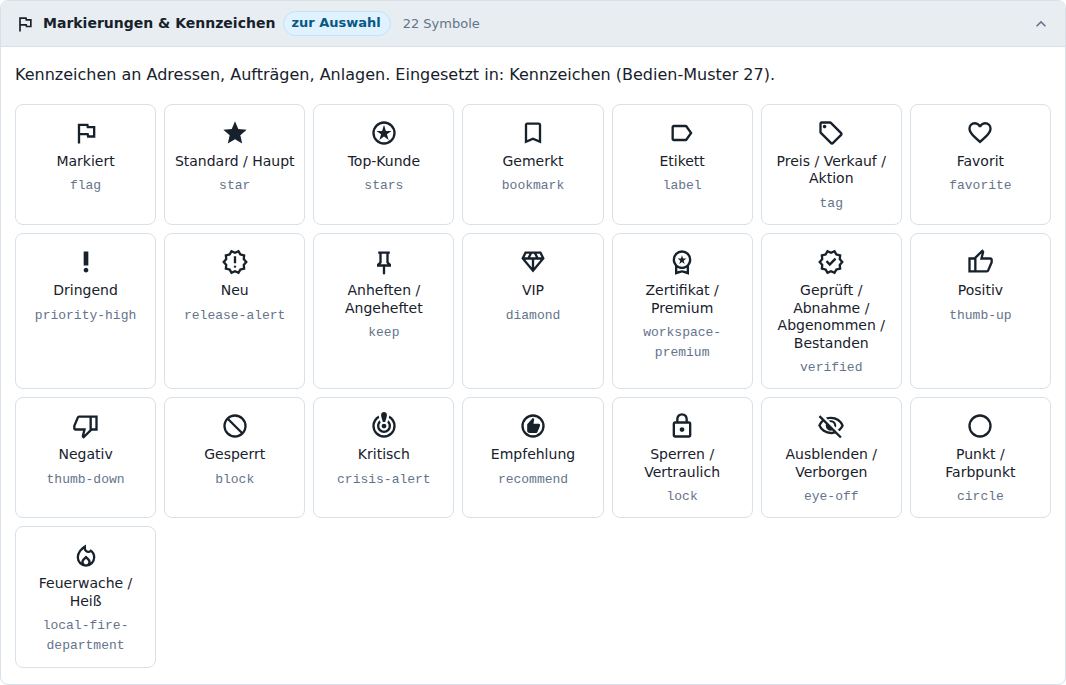Viewport: 1066px width, 685px height.
Task: Click the Etikett label icon
Action: click(x=682, y=133)
